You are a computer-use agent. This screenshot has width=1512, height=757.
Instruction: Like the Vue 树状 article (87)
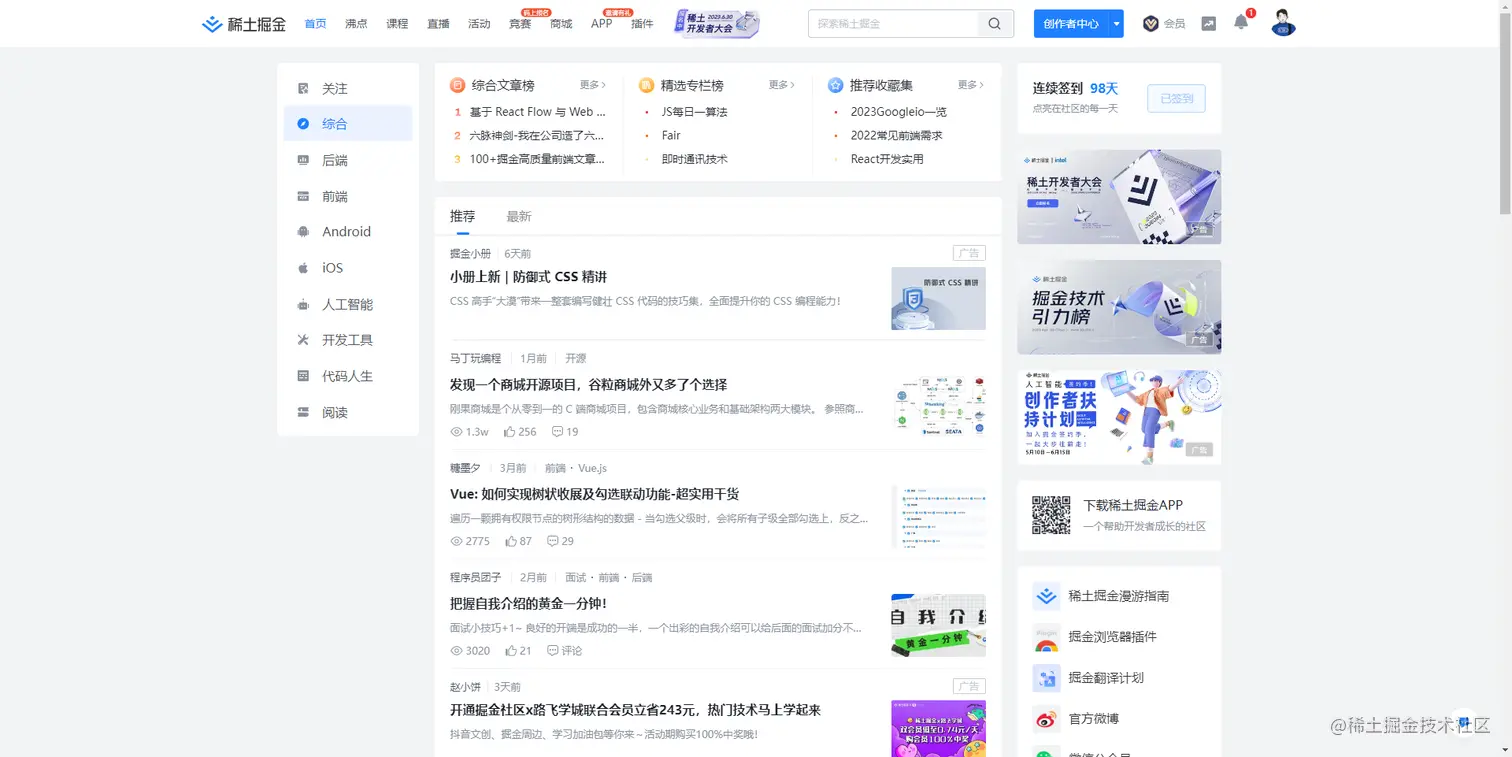(510, 541)
